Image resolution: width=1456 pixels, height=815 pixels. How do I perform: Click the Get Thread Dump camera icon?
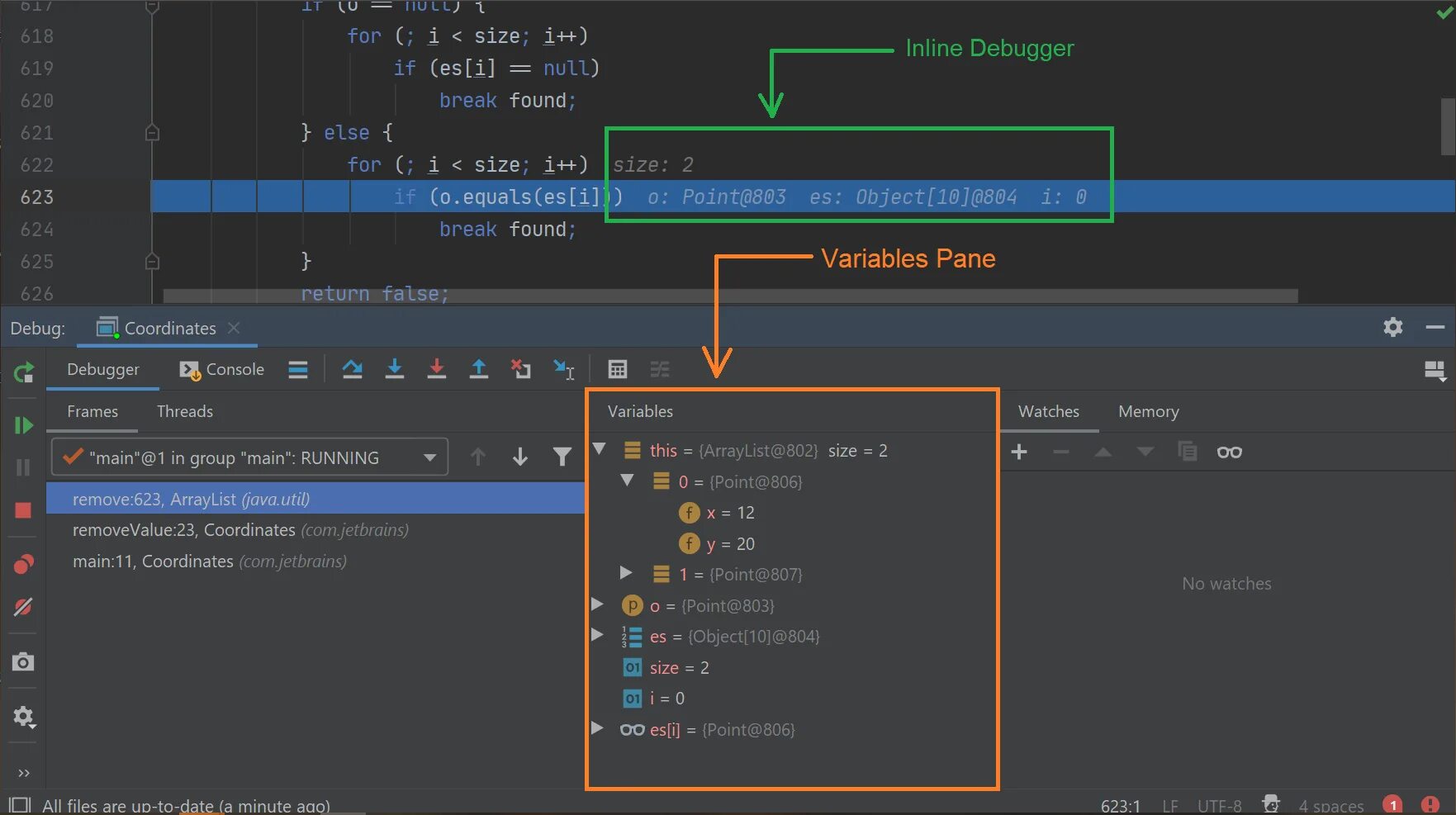pyautogui.click(x=22, y=661)
